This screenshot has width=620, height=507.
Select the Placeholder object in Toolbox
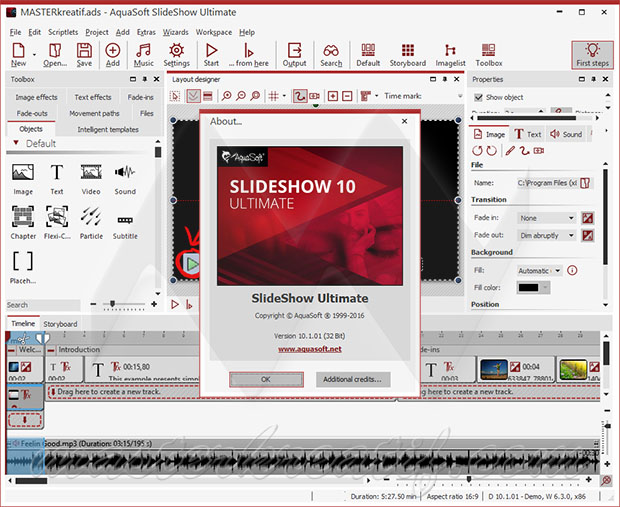pos(23,261)
